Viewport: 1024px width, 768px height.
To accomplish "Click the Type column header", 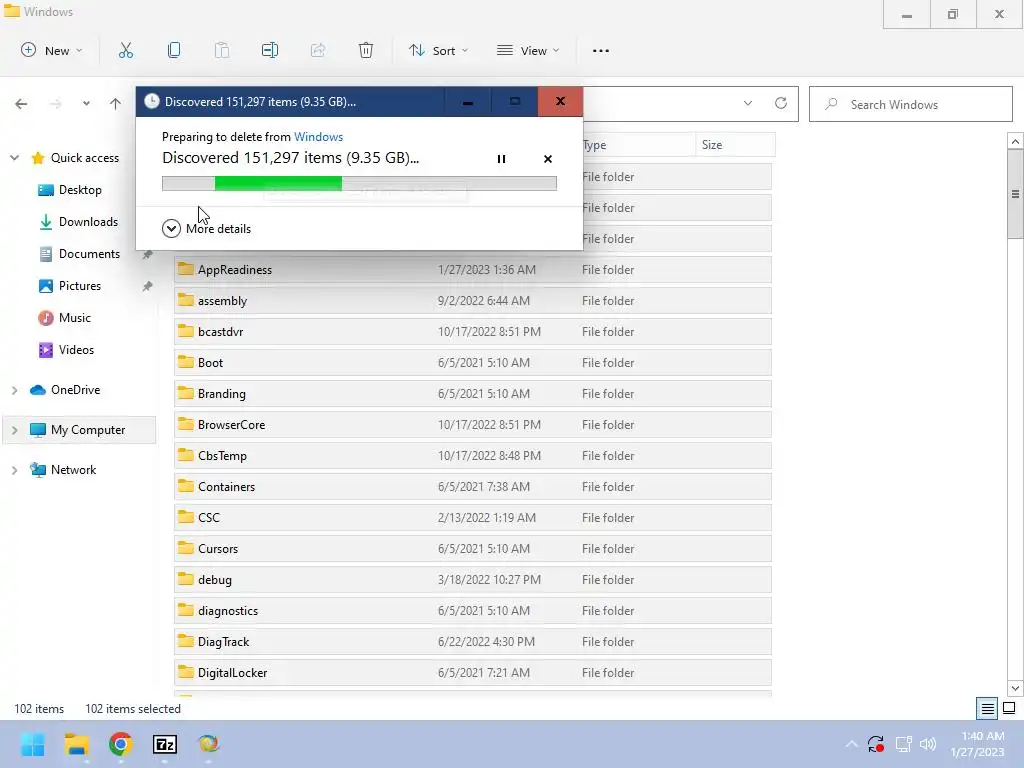I will tap(639, 145).
